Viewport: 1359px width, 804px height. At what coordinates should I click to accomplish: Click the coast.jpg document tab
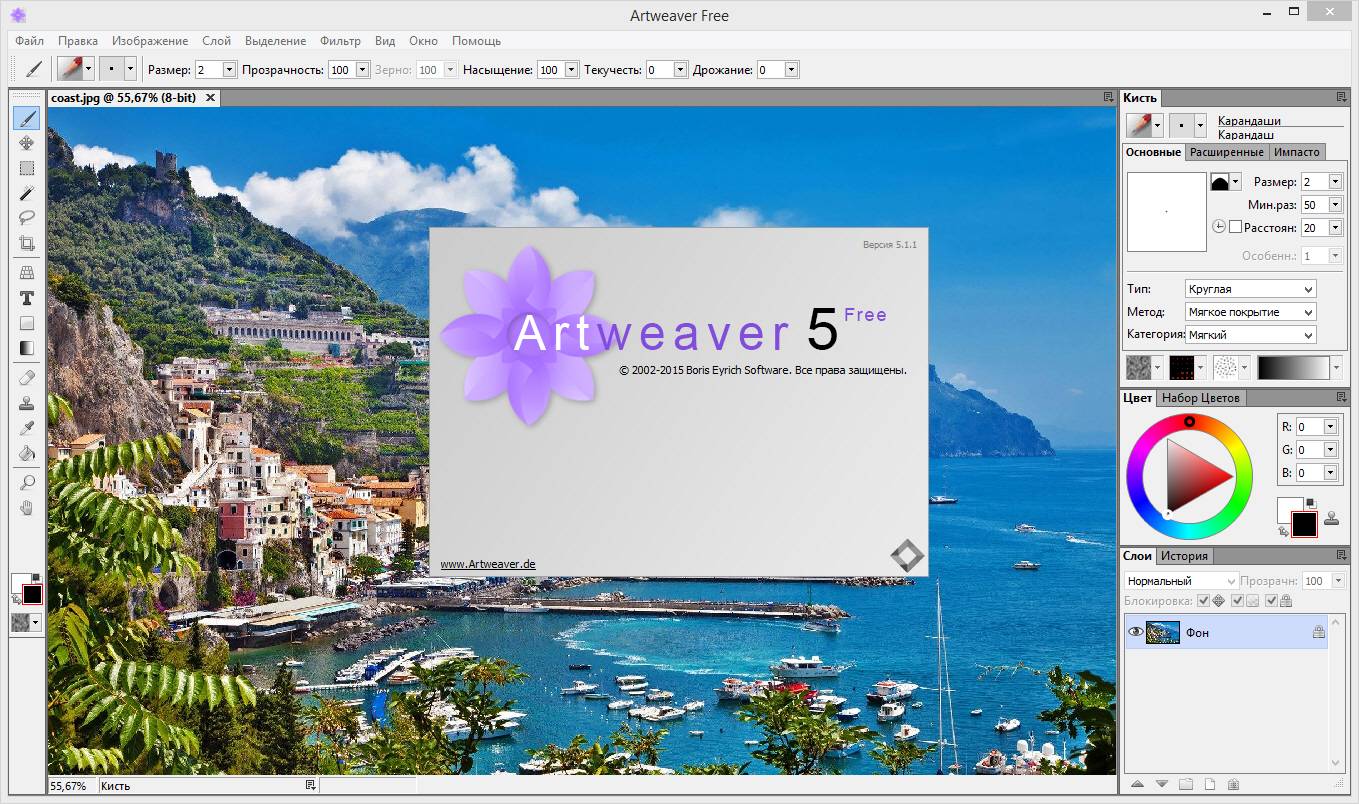point(132,98)
